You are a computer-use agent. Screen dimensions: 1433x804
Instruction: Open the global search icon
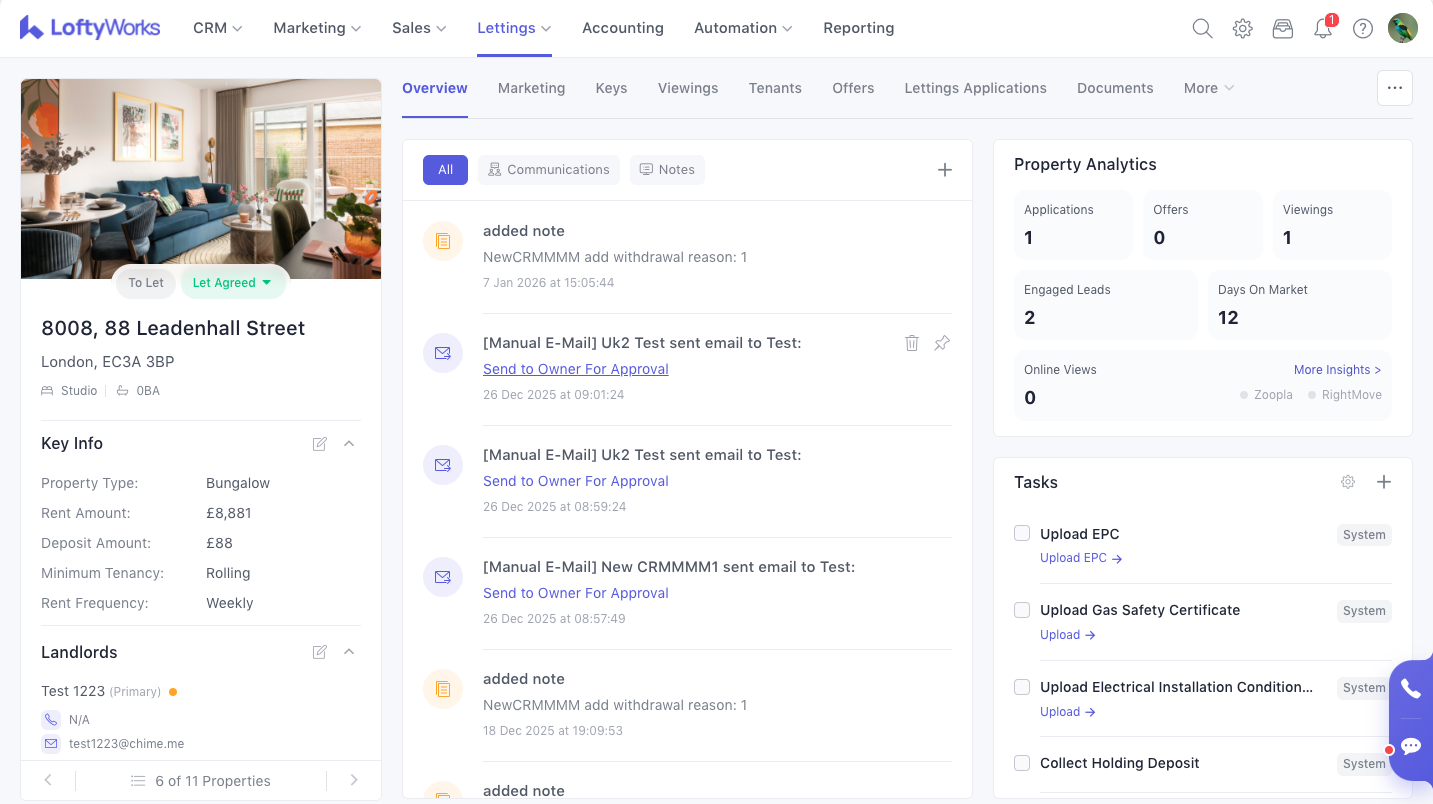(1202, 29)
